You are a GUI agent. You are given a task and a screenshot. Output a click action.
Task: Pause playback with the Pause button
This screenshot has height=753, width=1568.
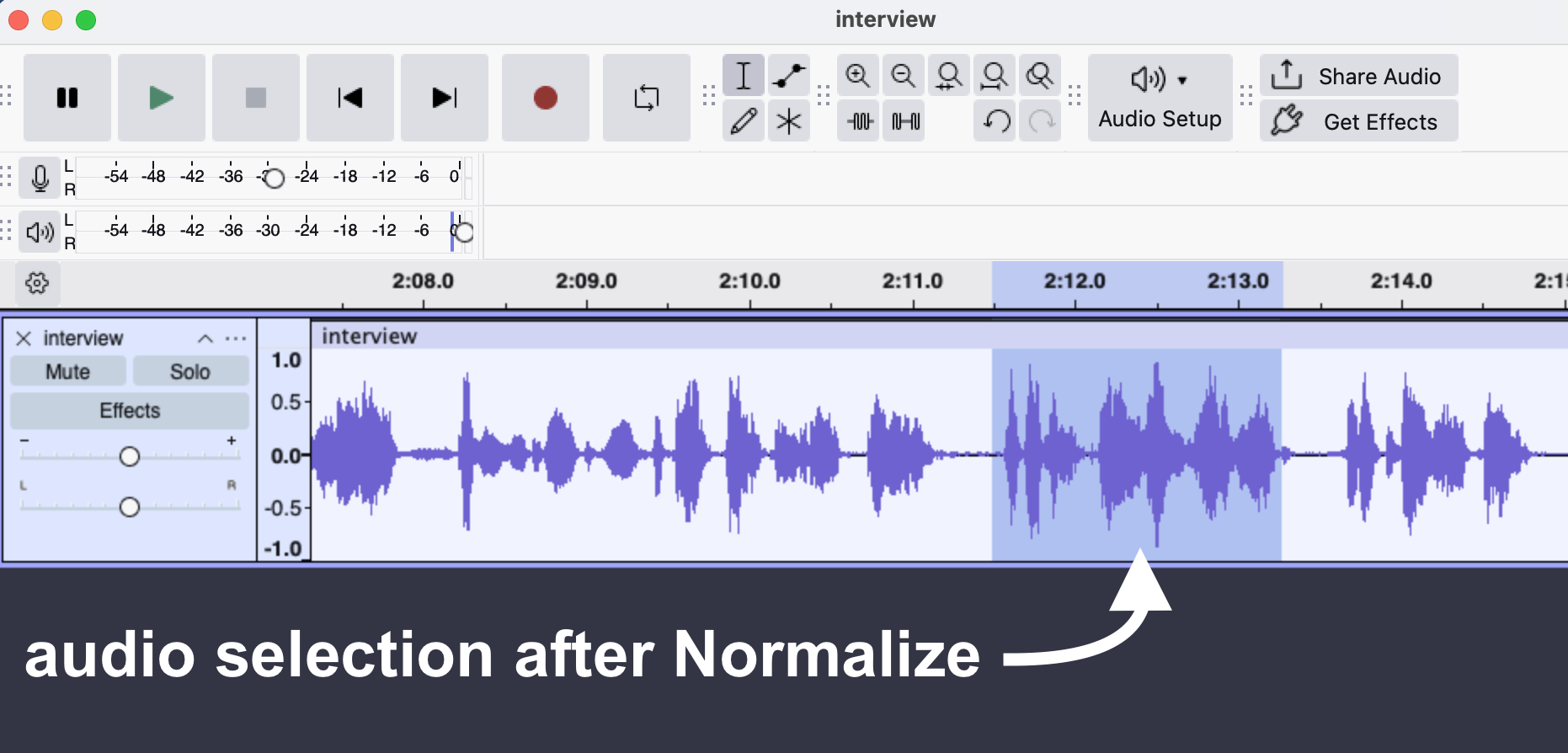pos(67,98)
